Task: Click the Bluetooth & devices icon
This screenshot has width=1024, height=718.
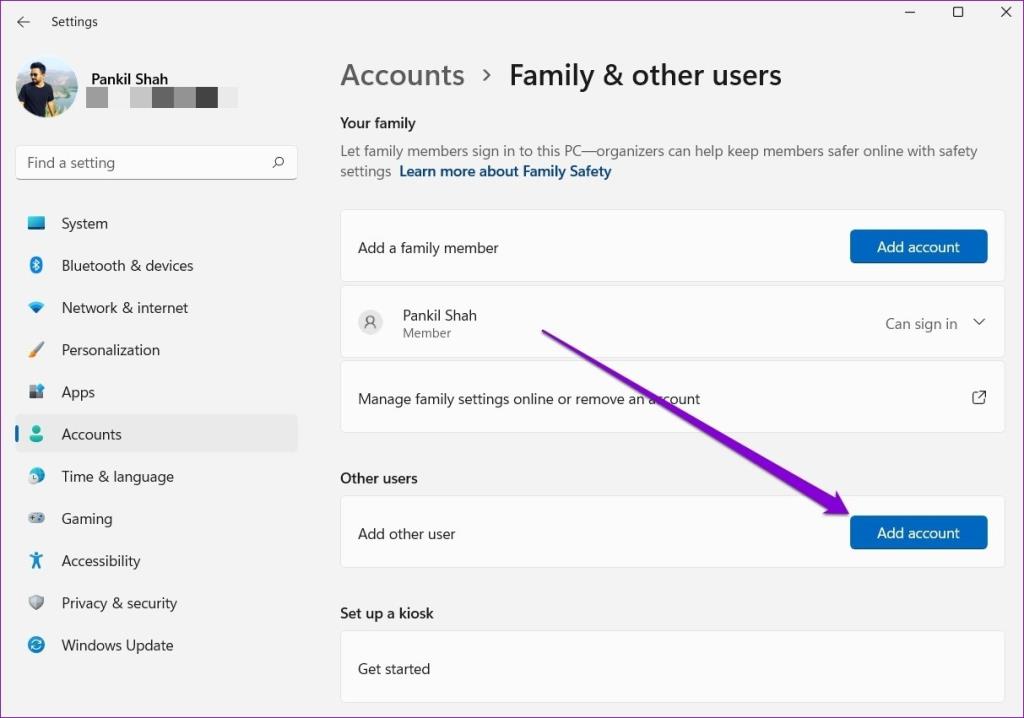Action: [37, 266]
